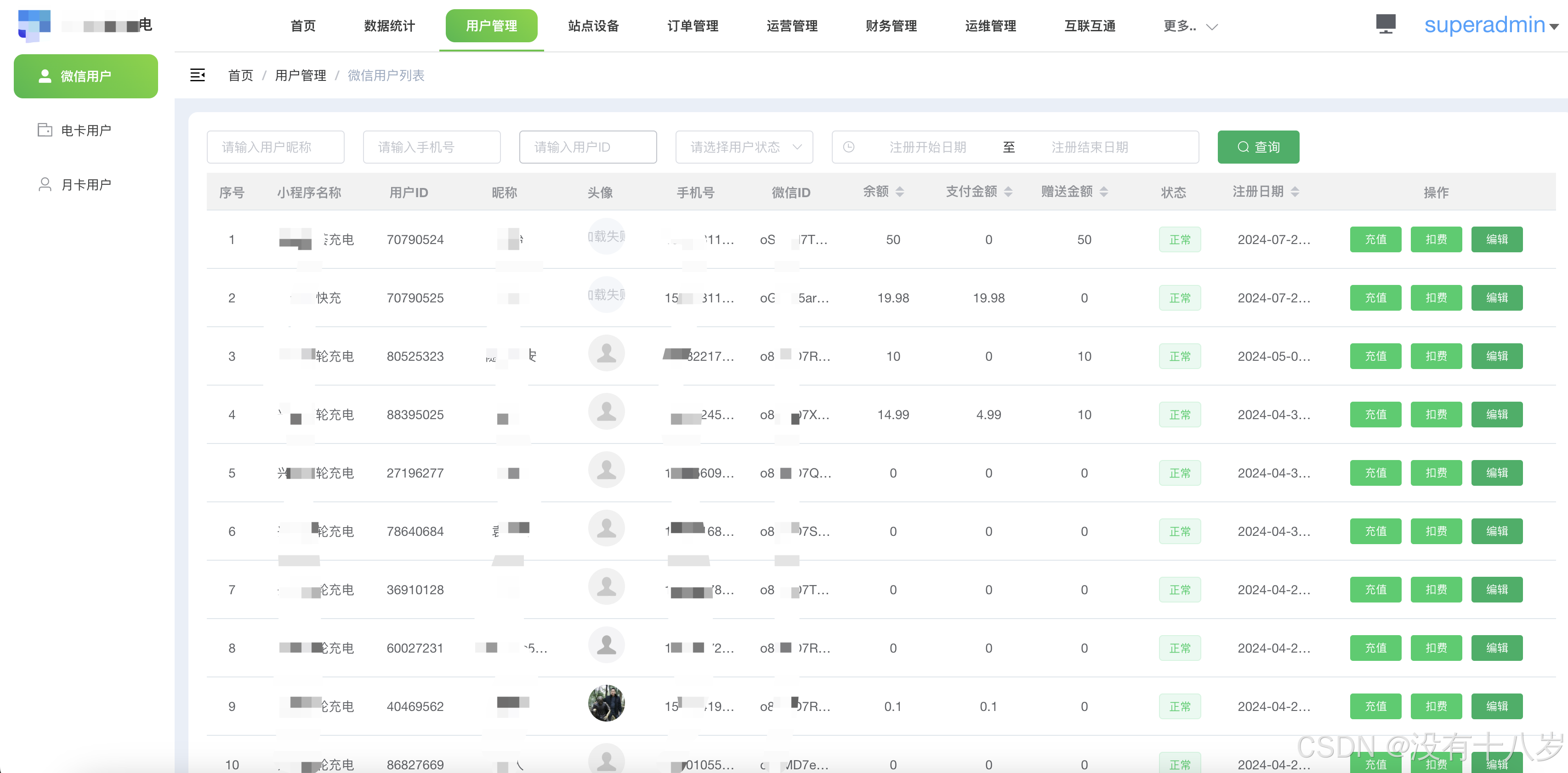Expand the 请选择用户状态 dropdown
The image size is (1568, 773).
[x=744, y=147]
